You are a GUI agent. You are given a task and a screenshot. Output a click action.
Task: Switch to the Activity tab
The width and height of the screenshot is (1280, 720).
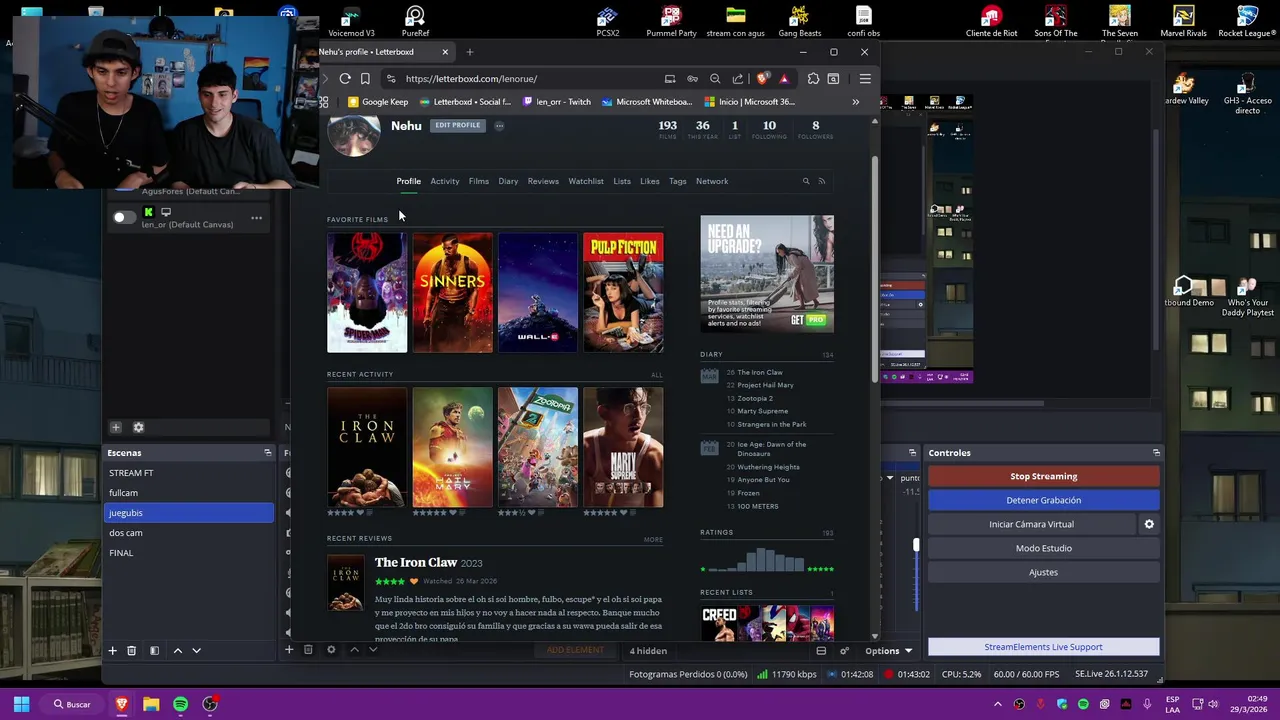coord(445,181)
